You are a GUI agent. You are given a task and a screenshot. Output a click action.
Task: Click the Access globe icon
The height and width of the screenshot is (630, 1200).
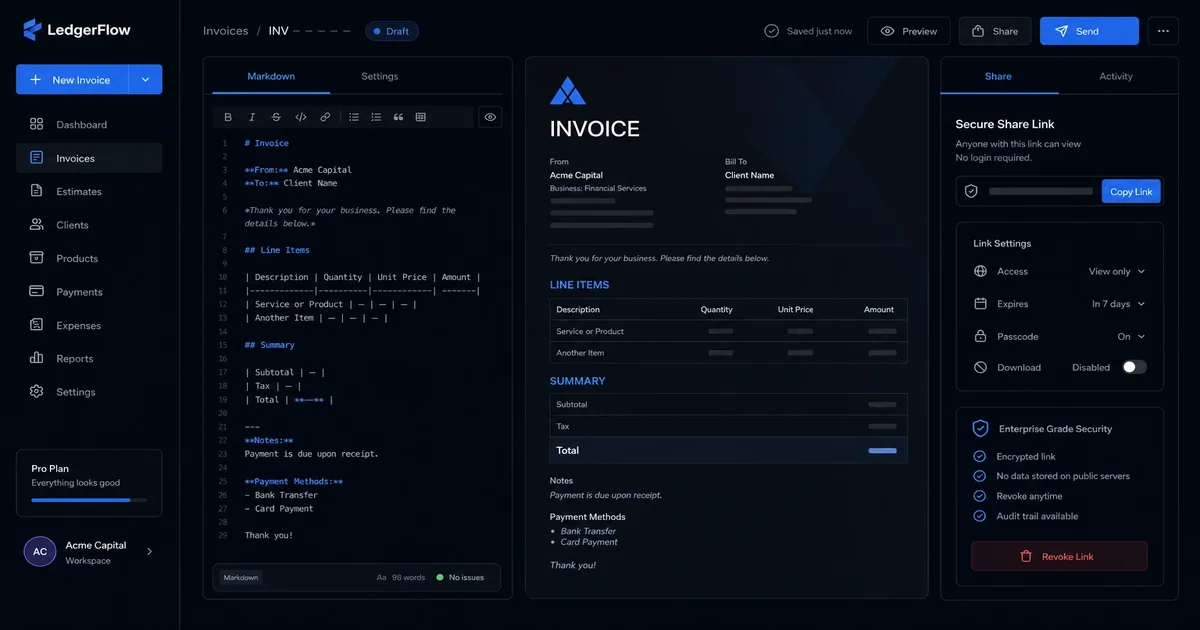tap(980, 271)
